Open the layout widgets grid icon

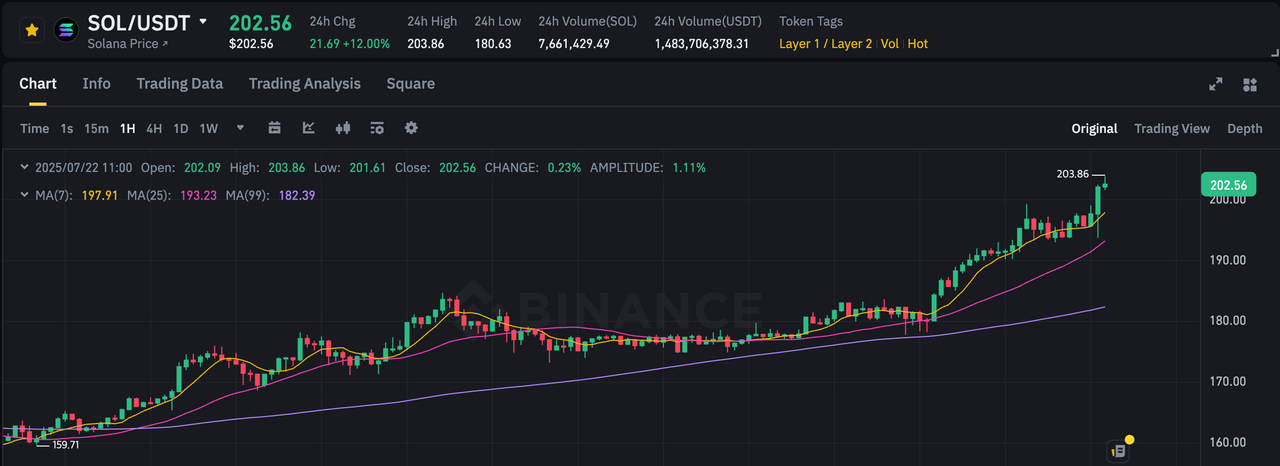click(1250, 84)
